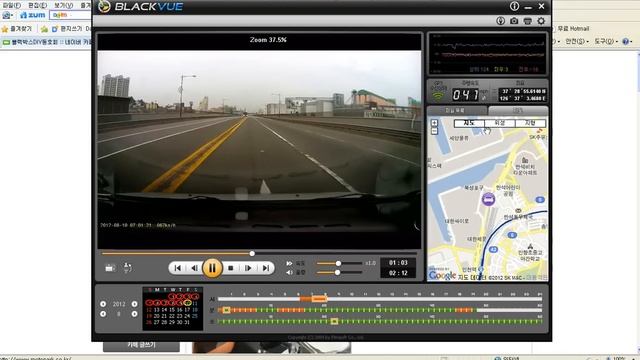This screenshot has height=360, width=640.
Task: Click the video progress seek bar handle
Action: [252, 253]
